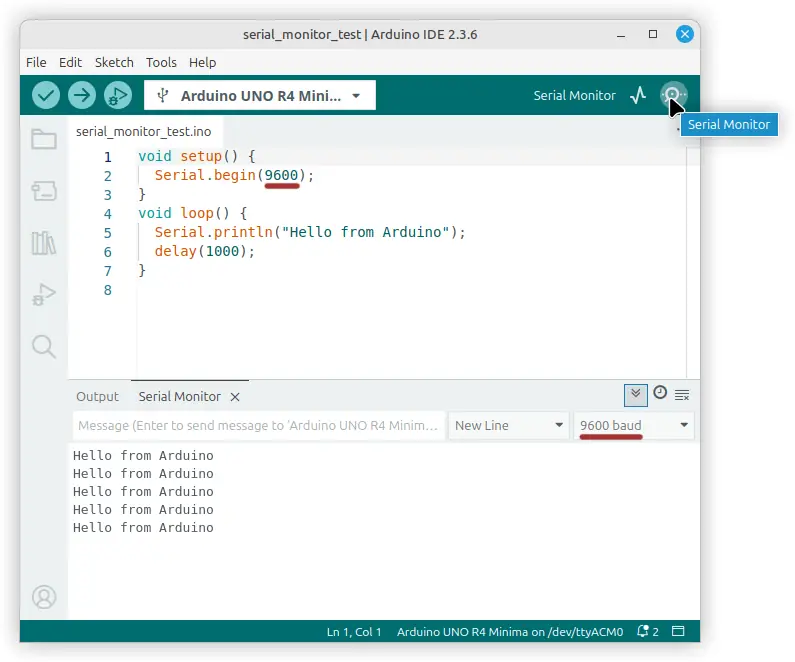Toggle autoscroll in Serial Monitor
The width and height of the screenshot is (795, 662).
635,394
